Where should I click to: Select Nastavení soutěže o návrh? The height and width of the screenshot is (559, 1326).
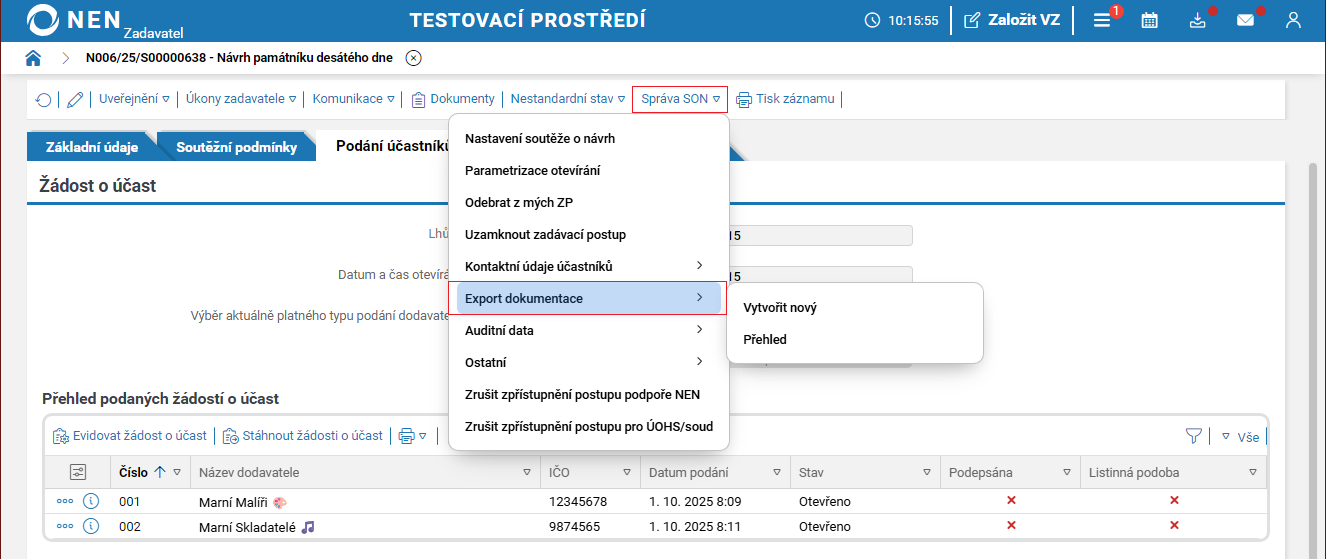[589, 138]
